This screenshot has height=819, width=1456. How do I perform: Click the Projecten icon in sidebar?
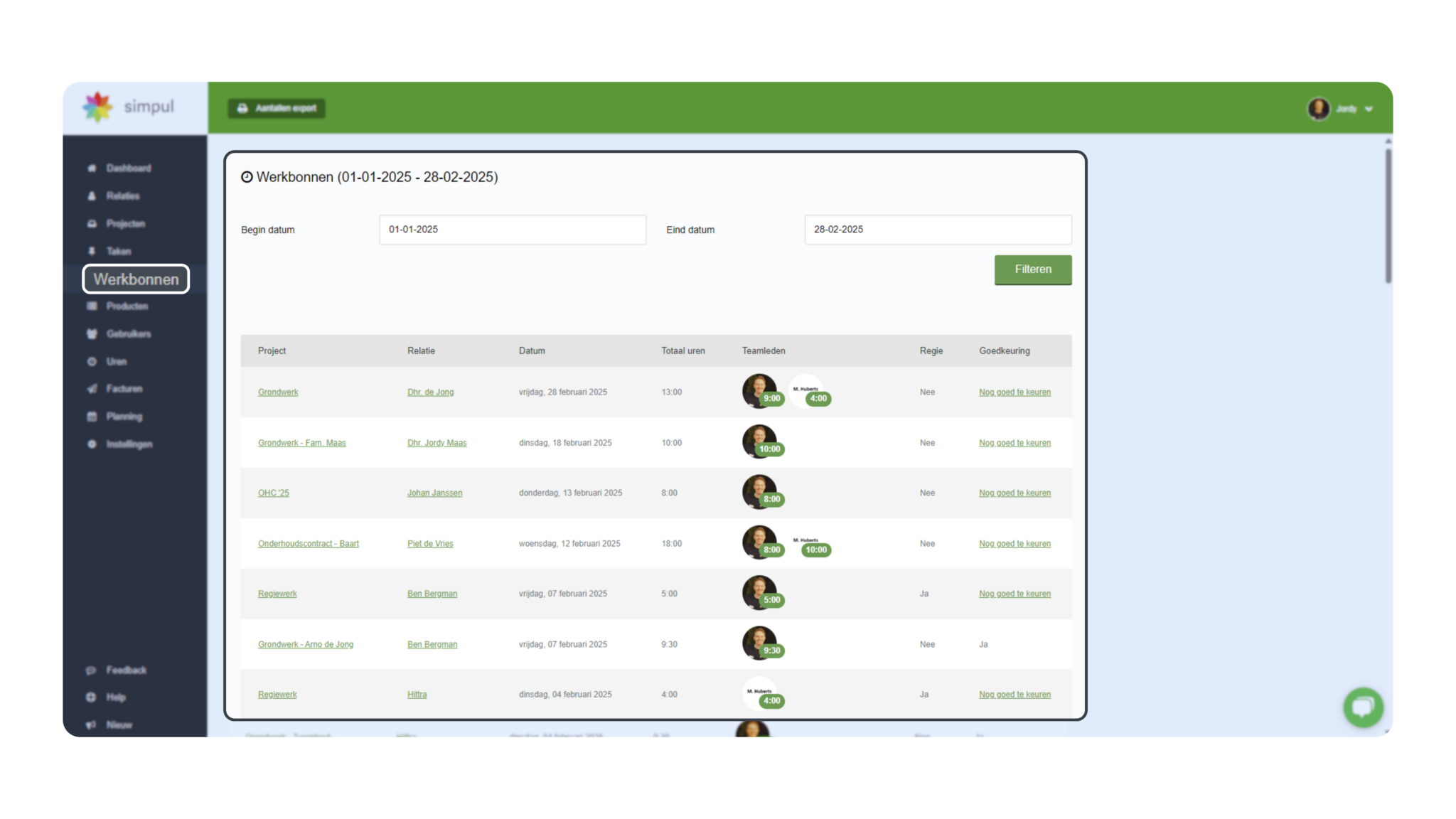click(92, 224)
